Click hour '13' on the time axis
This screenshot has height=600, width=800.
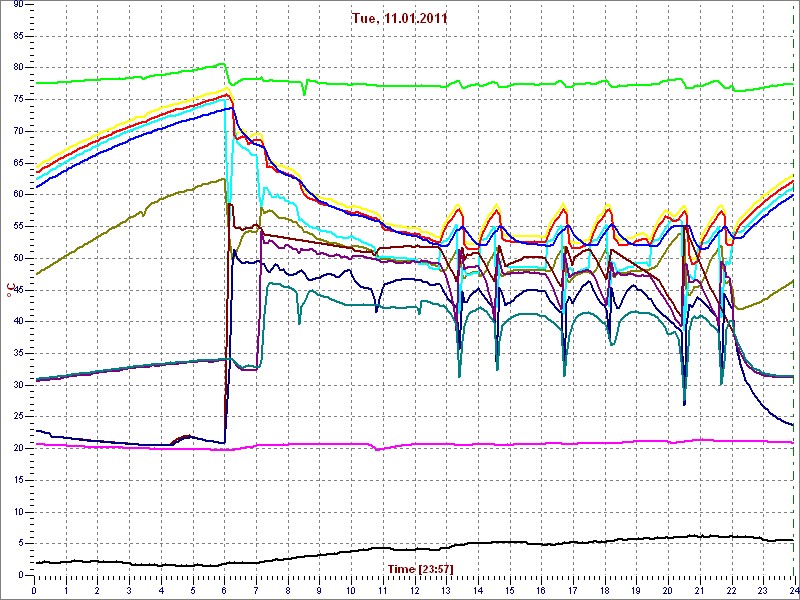point(446,590)
